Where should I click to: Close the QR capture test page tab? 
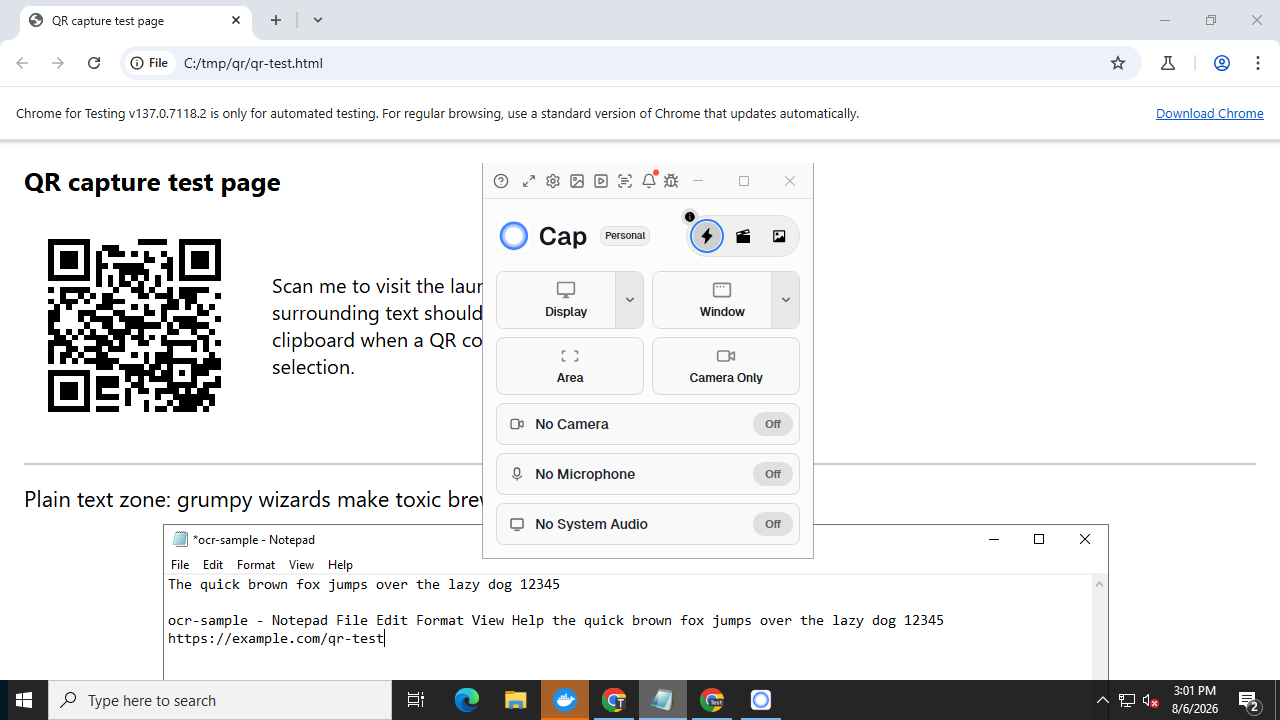pyautogui.click(x=236, y=20)
